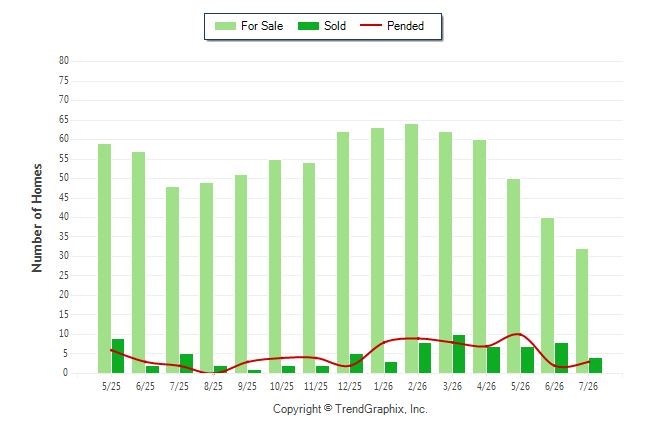Click the For Sale bar for 8/25
The height and width of the screenshot is (434, 646).
pyautogui.click(x=206, y=278)
